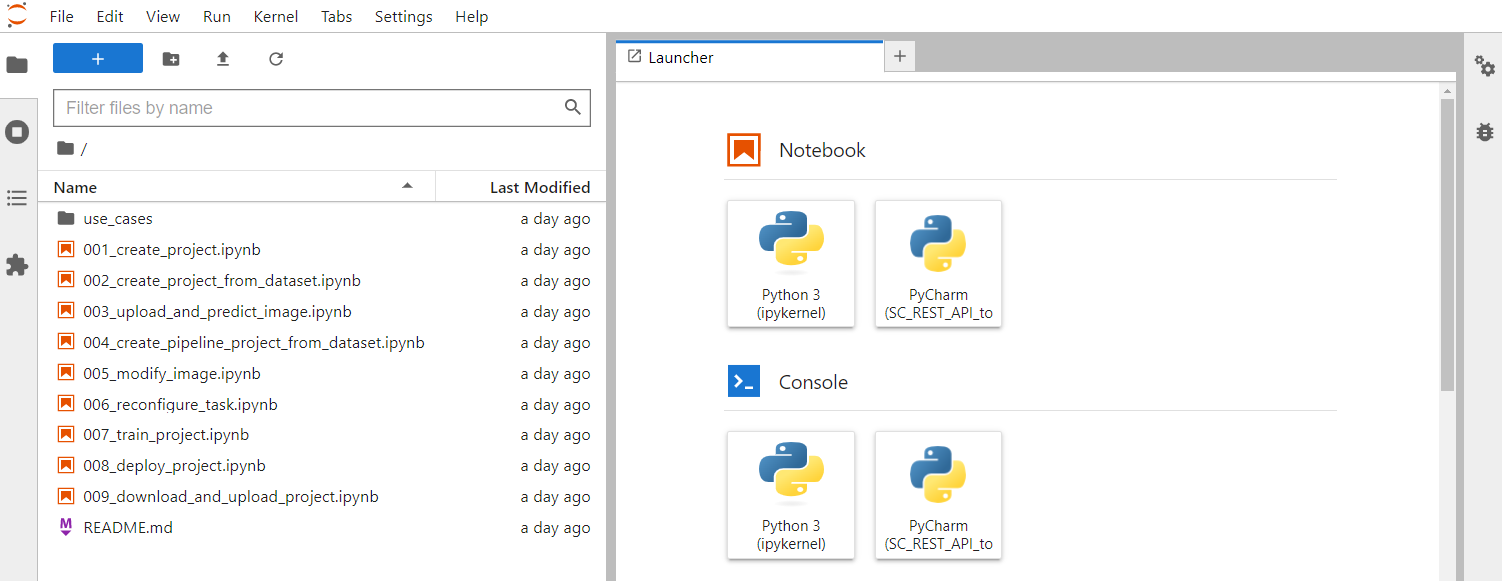This screenshot has height=581, width=1502.
Task: Launch PyCharm kernel notebook
Action: click(x=938, y=264)
